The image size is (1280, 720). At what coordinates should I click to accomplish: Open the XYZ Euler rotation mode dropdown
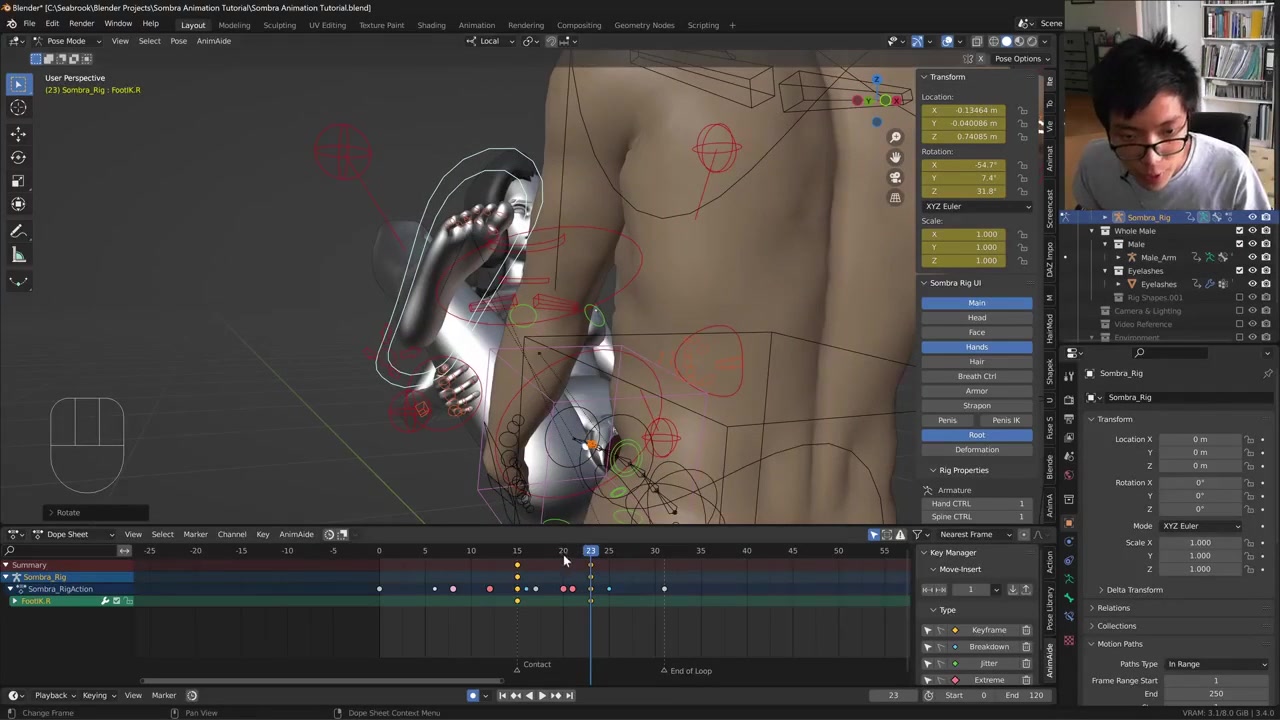coord(976,206)
